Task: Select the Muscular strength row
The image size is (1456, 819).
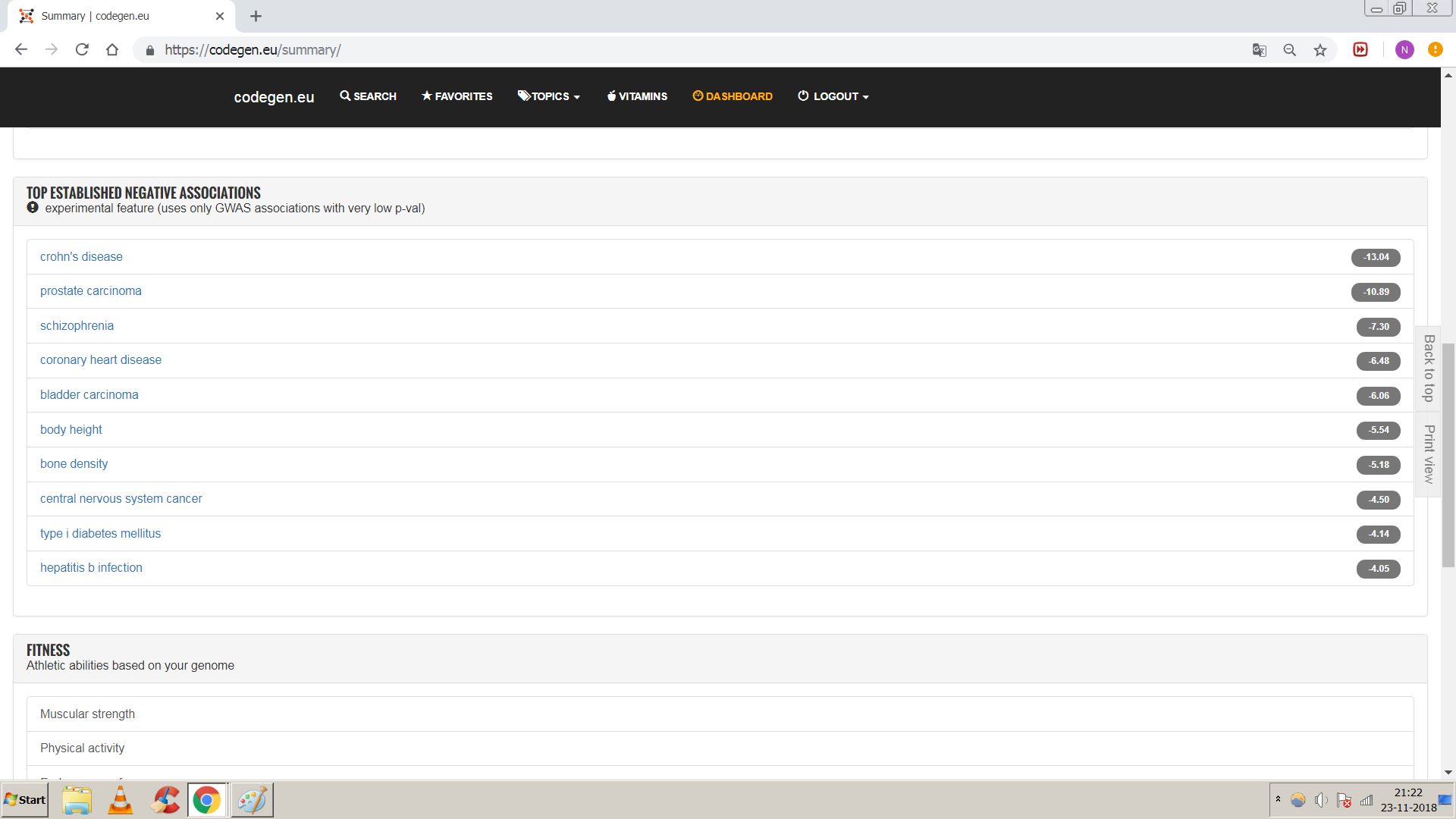Action: (720, 714)
